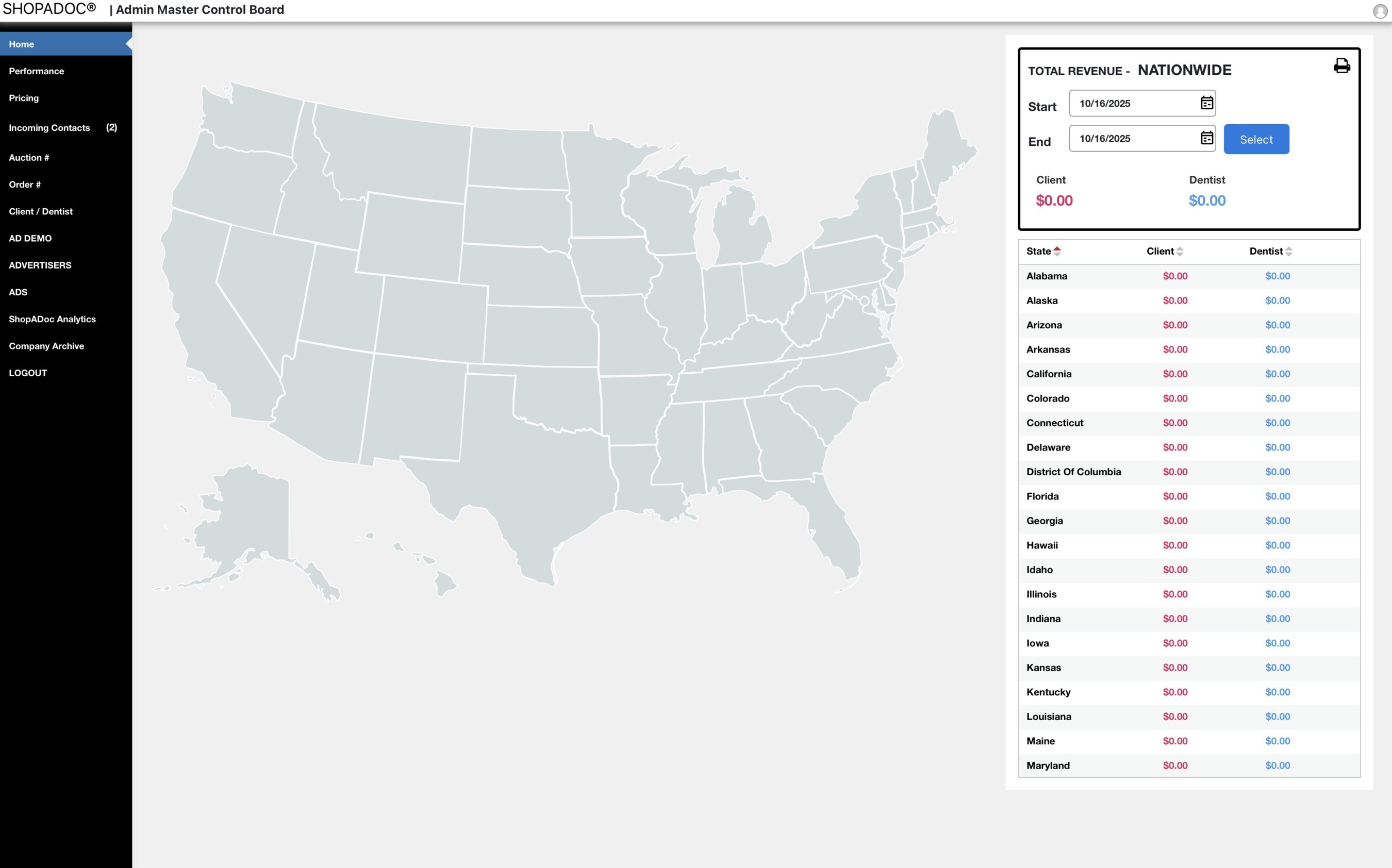1392x868 pixels.
Task: Open the End date calendar picker icon
Action: click(x=1206, y=138)
